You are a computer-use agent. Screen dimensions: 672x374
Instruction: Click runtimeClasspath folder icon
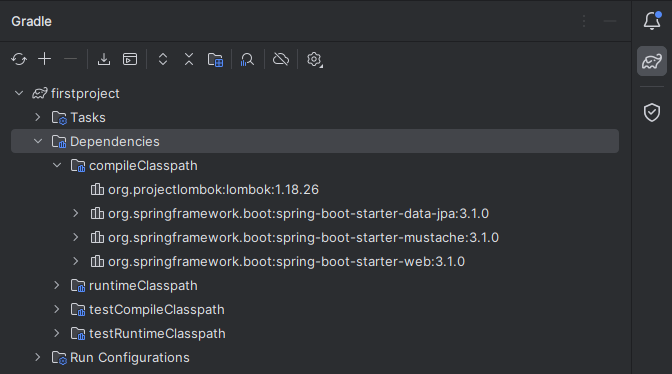coord(78,285)
